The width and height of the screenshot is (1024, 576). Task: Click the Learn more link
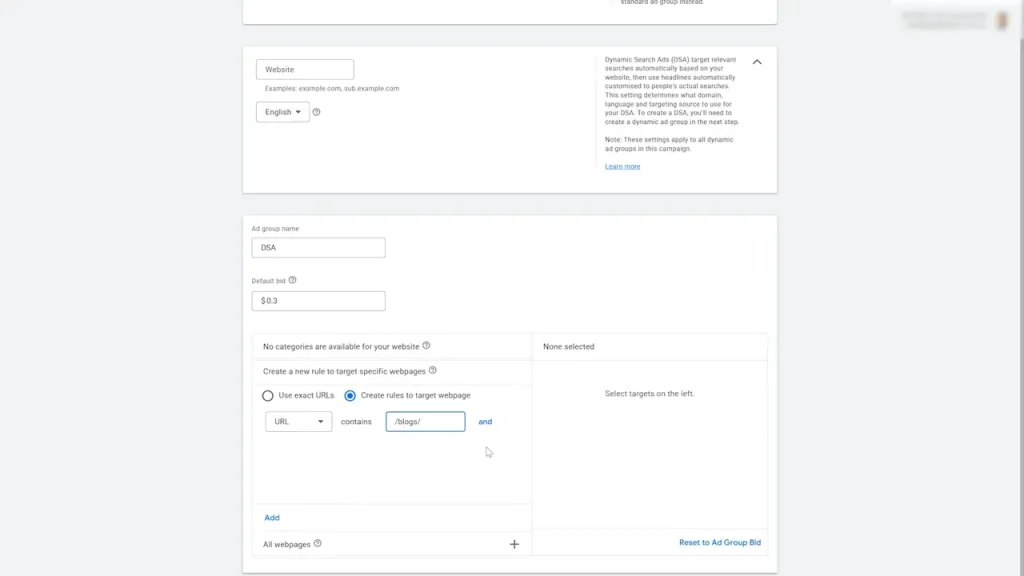[622, 166]
